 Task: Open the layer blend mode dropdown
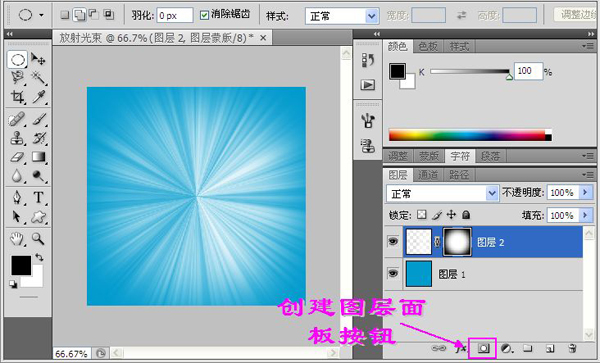click(442, 193)
